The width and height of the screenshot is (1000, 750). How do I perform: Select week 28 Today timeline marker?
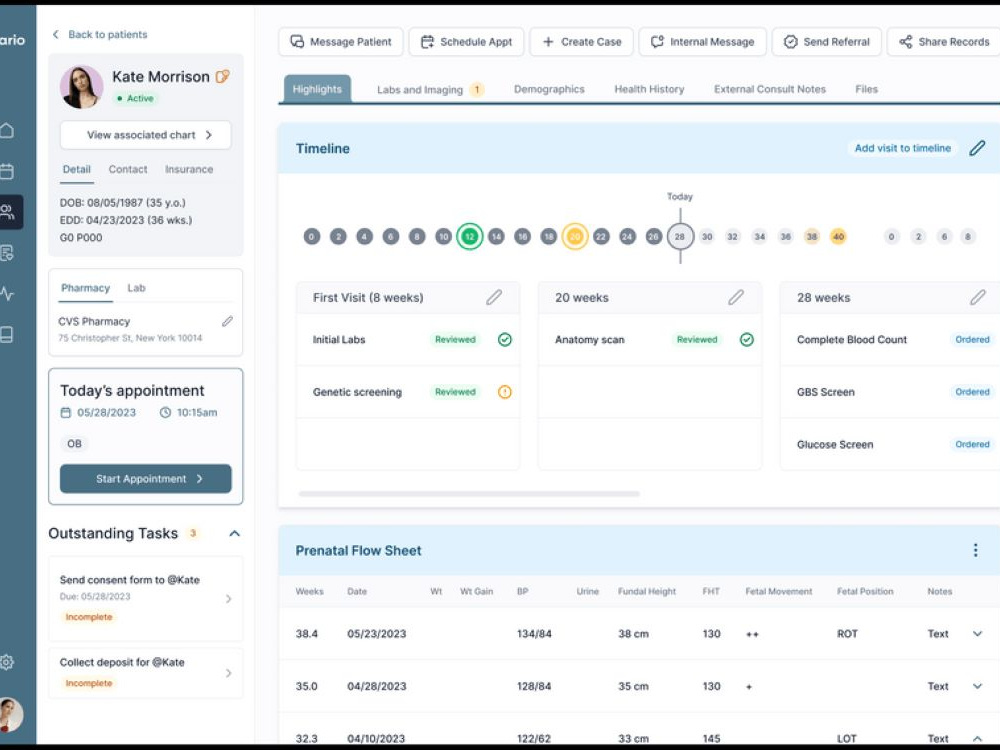(680, 237)
